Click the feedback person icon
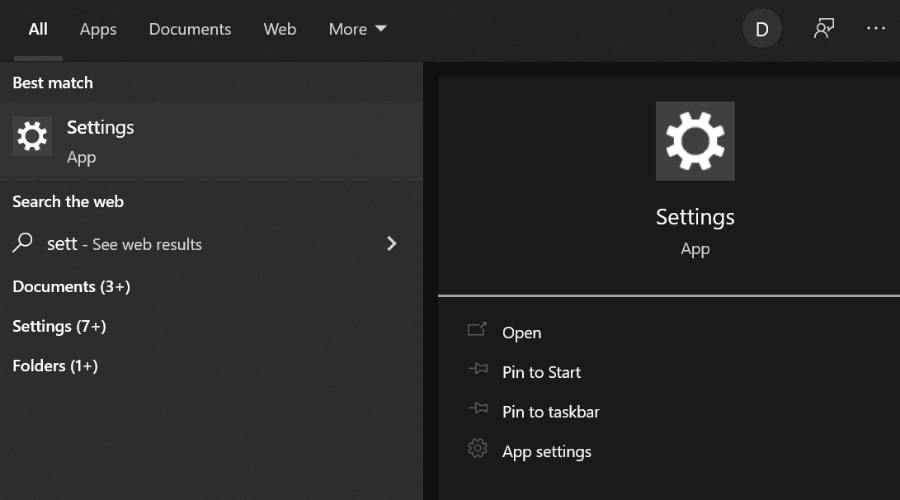Viewport: 900px width, 500px height. [x=823, y=29]
